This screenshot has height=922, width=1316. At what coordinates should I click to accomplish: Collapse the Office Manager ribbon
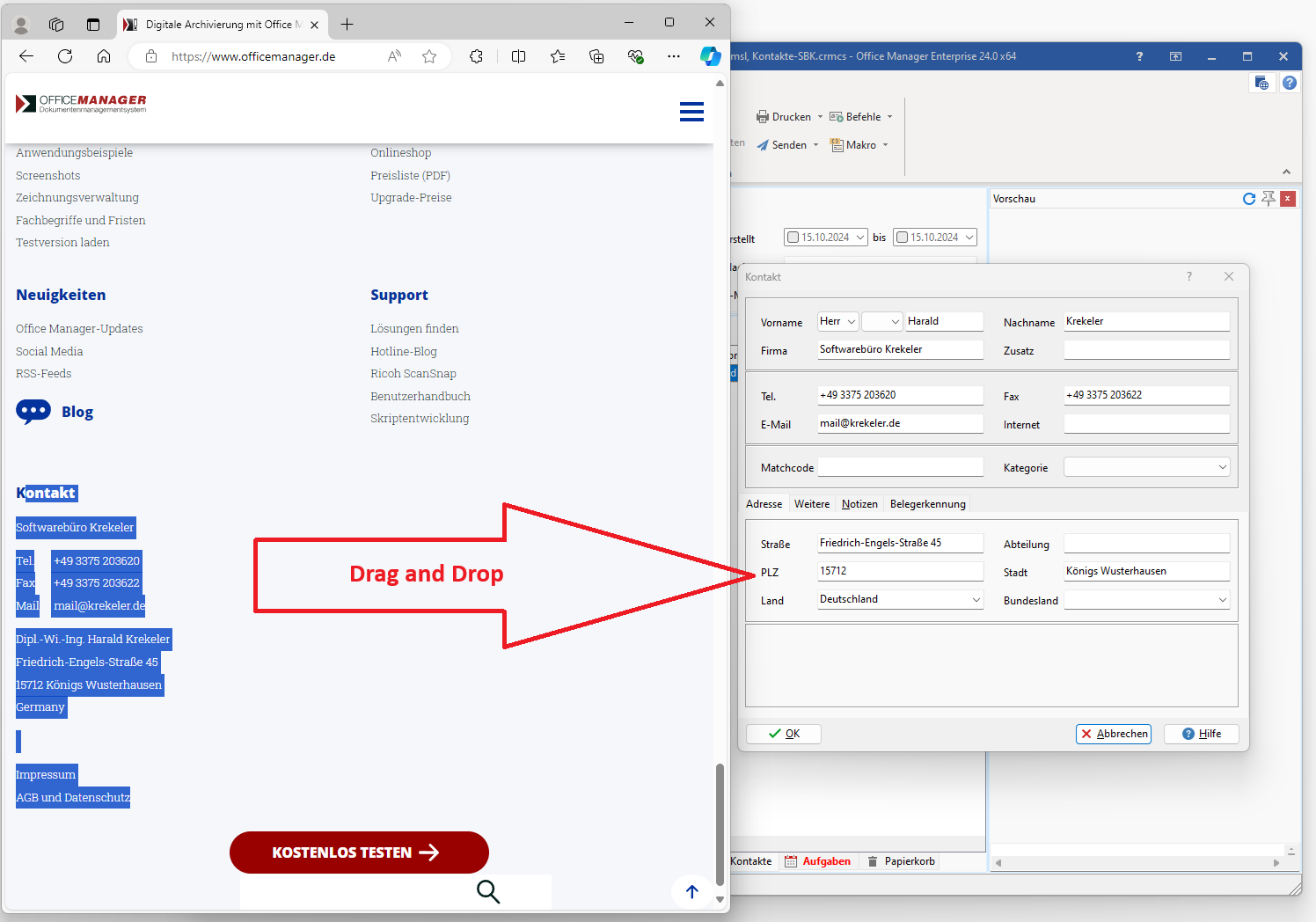pyautogui.click(x=1286, y=172)
